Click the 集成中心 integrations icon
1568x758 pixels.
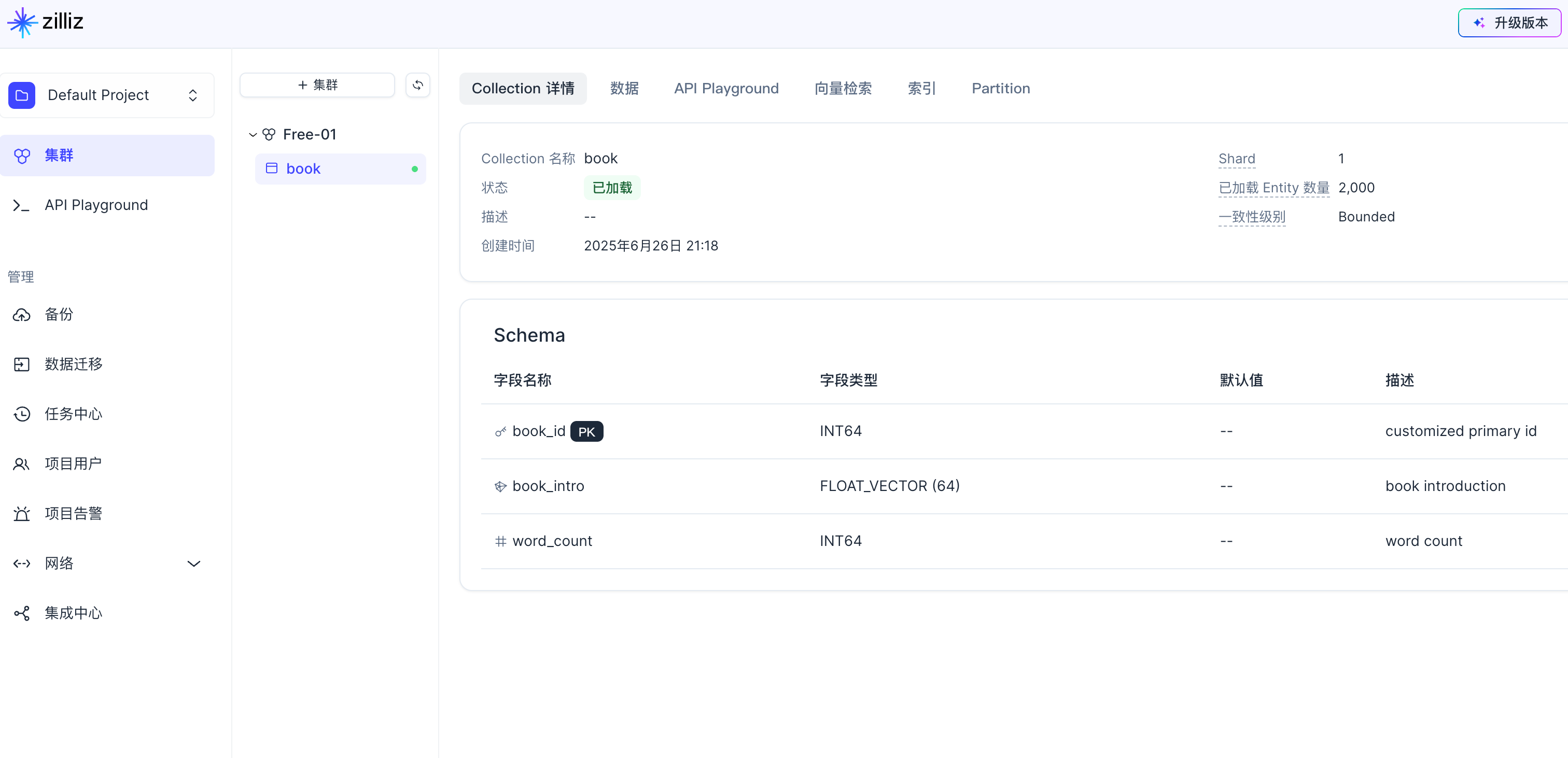click(22, 613)
